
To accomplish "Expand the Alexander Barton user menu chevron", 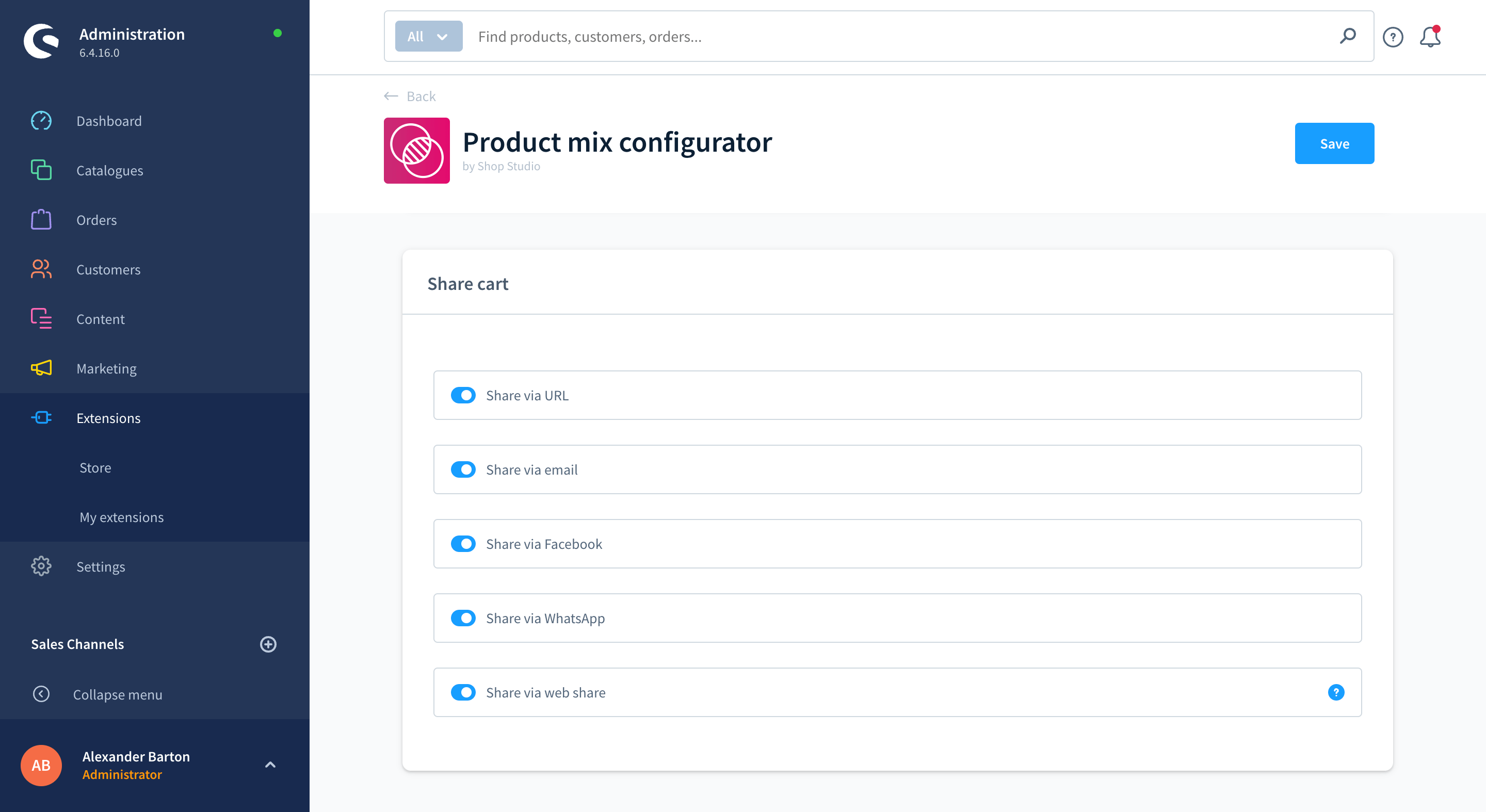I will pyautogui.click(x=270, y=765).
